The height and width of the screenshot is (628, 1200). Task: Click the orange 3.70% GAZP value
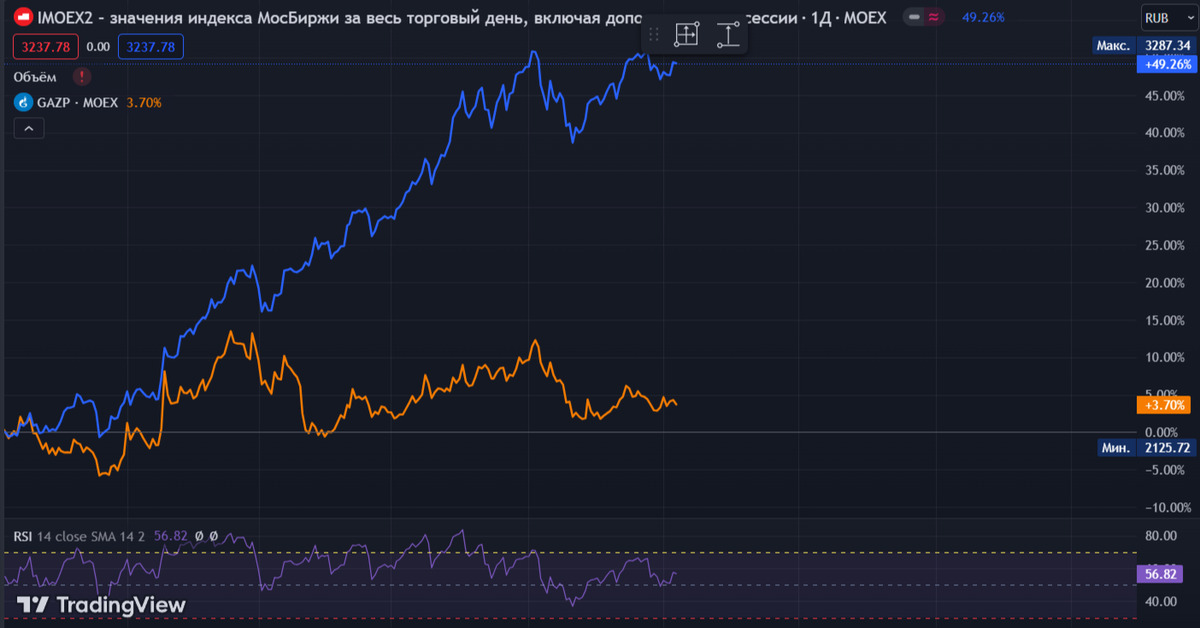point(144,102)
